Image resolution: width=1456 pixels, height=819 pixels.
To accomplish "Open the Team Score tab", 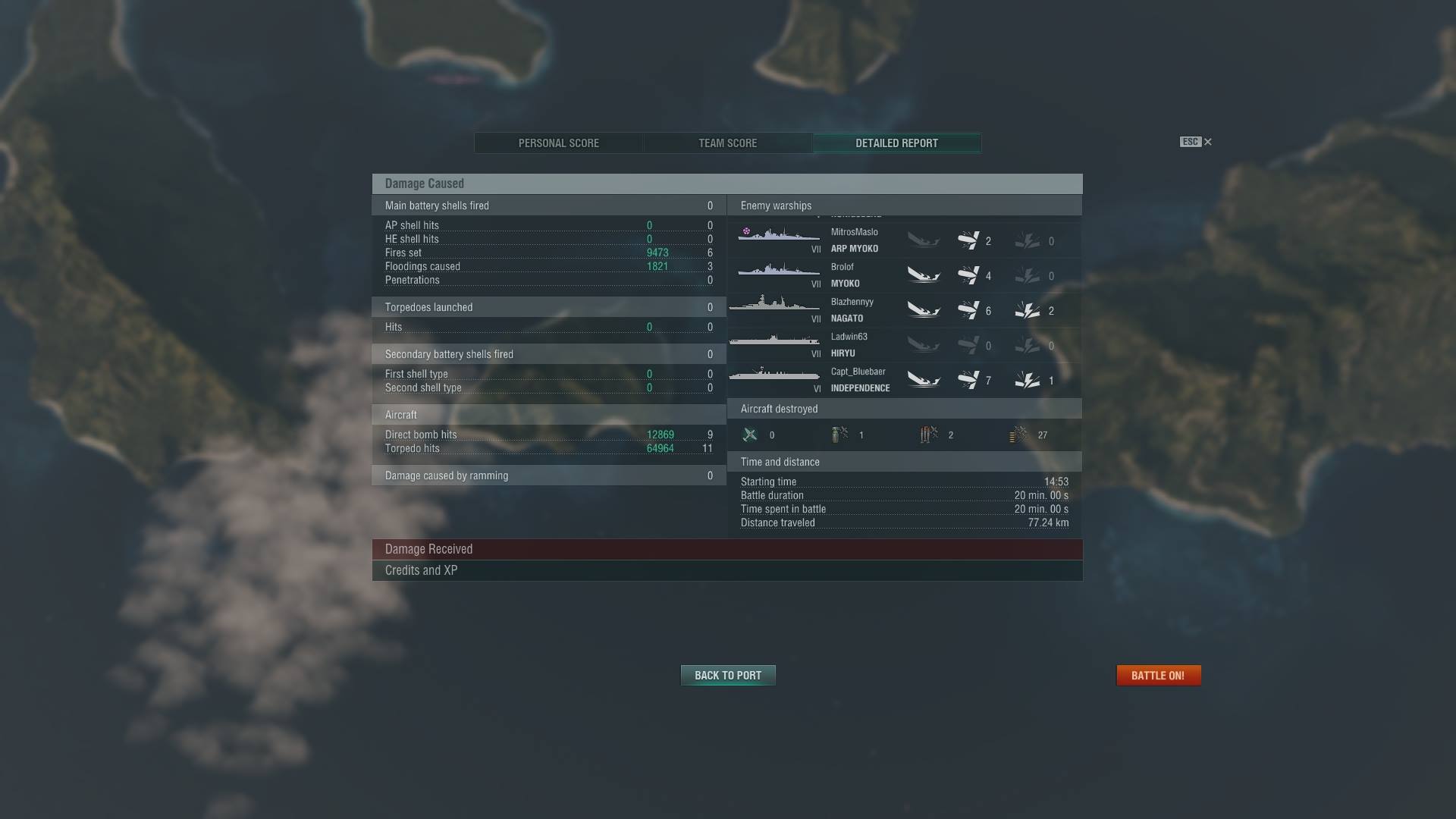I will (x=728, y=143).
